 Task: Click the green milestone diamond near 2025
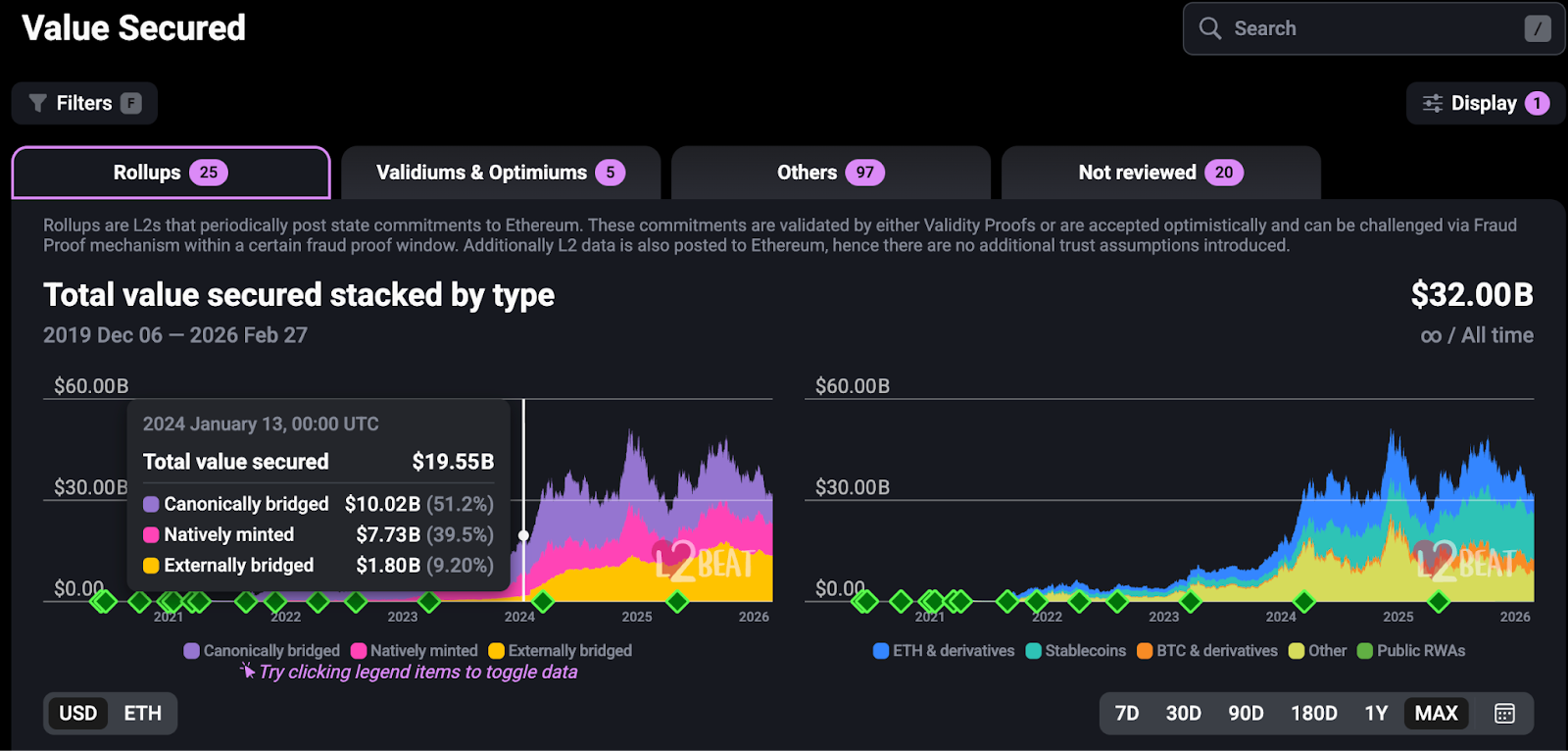(677, 601)
